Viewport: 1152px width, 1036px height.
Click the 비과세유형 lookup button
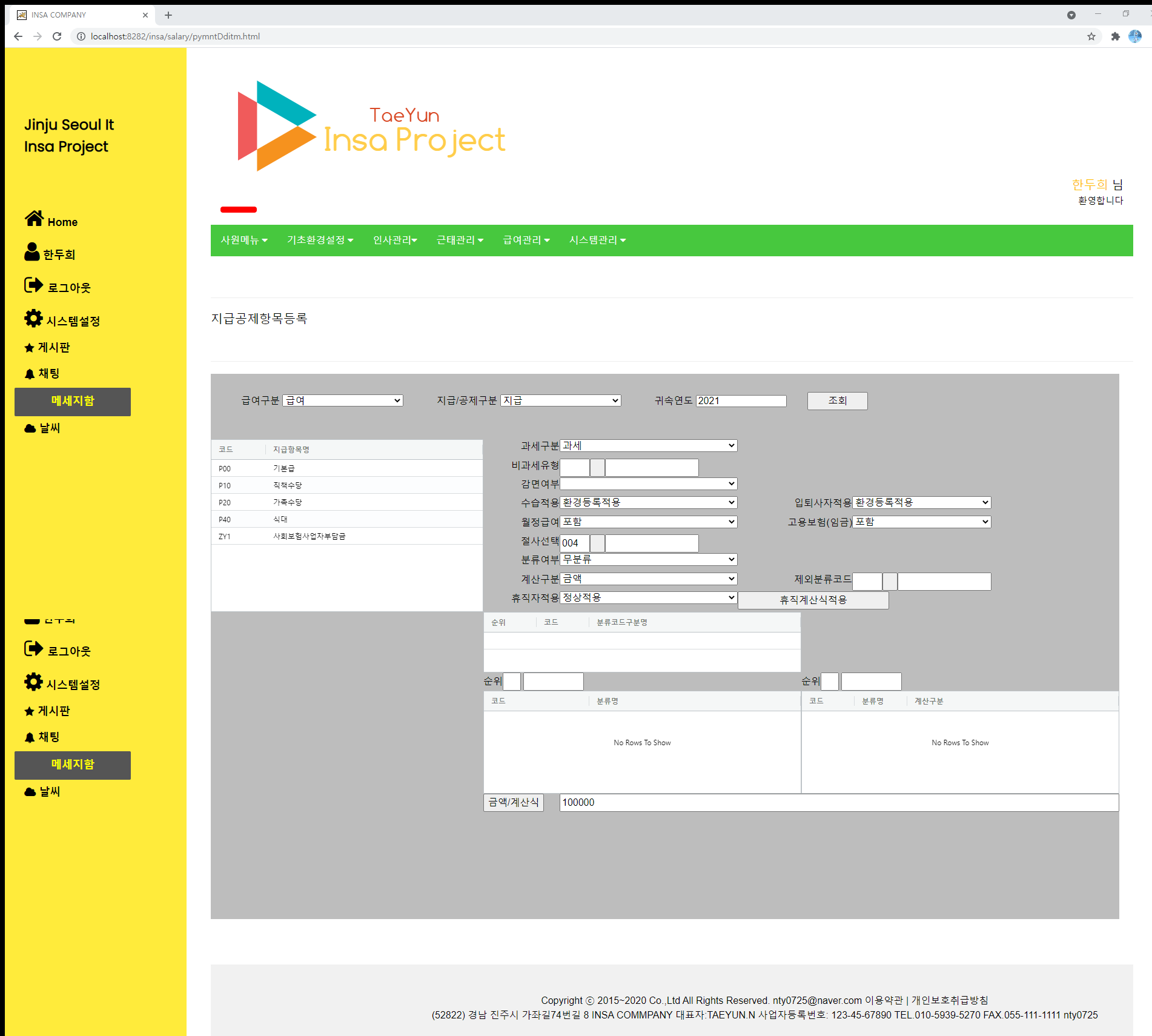coord(597,468)
